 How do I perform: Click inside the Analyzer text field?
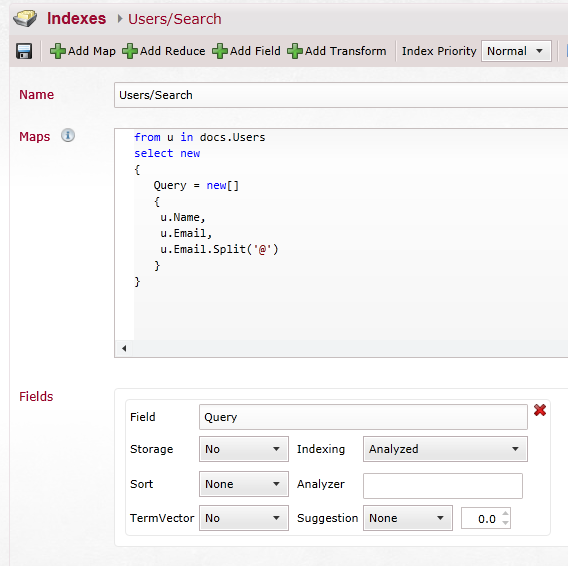point(443,486)
